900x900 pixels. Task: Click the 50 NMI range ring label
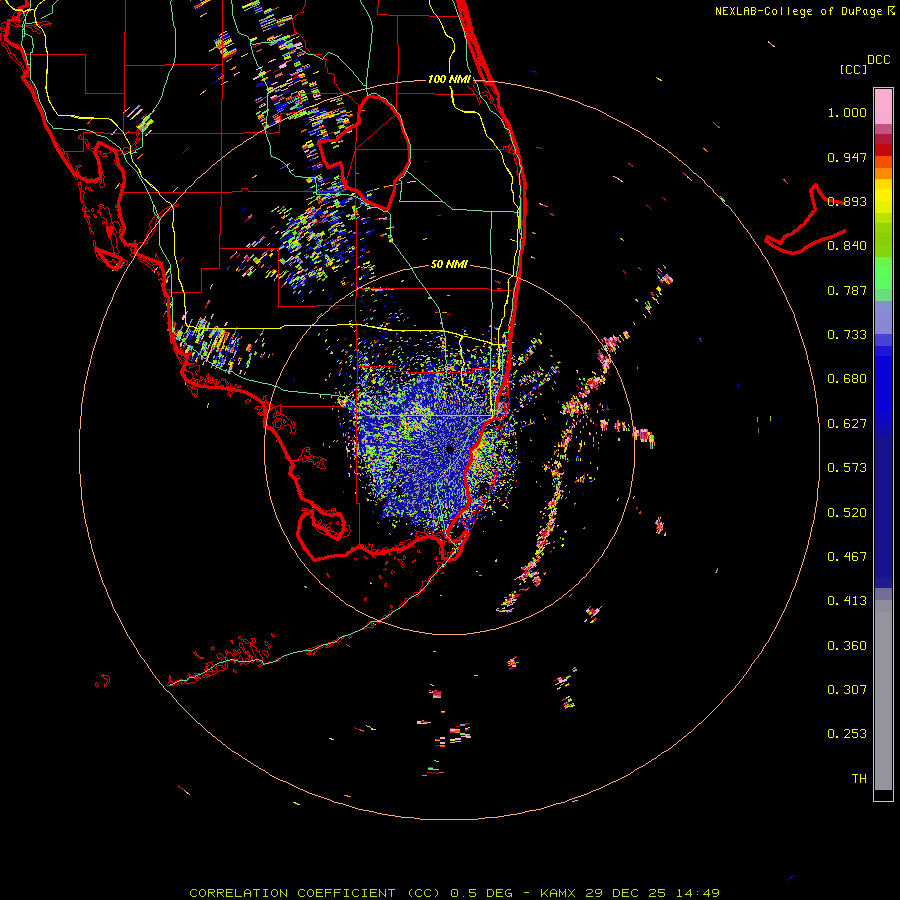[x=449, y=264]
